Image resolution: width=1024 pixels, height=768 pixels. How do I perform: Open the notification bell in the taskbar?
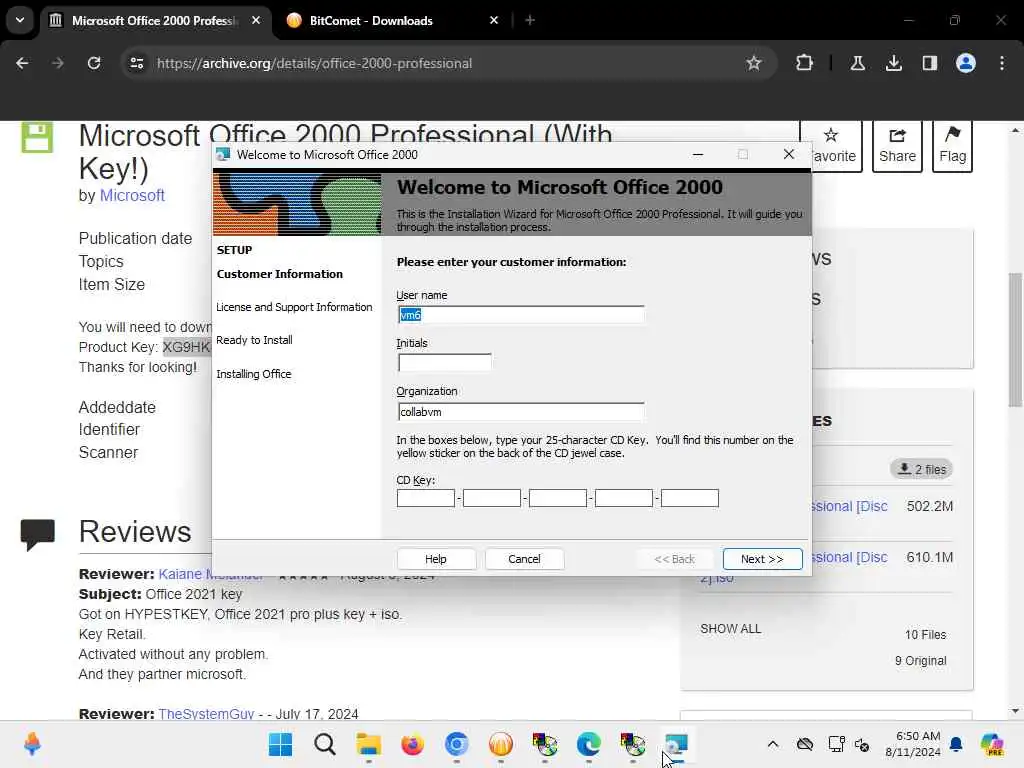(x=956, y=744)
